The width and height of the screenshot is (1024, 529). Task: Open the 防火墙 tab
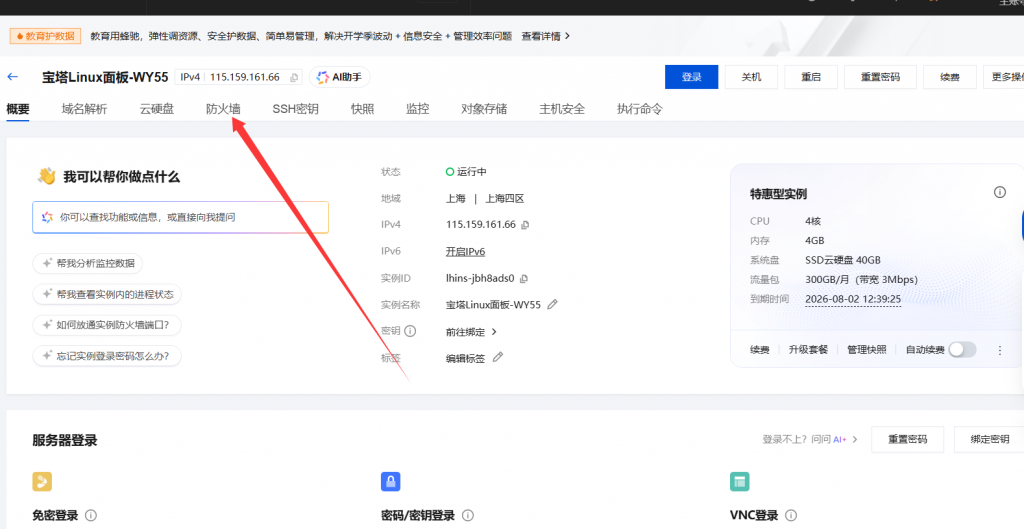pos(223,109)
